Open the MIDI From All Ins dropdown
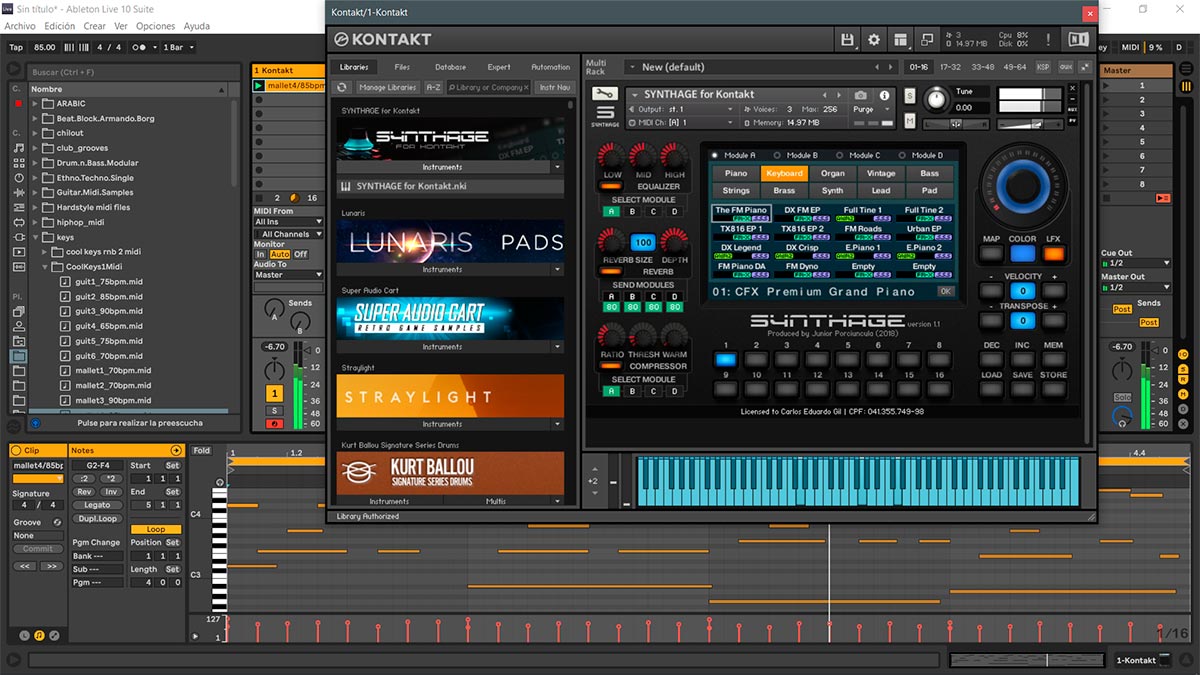1200x675 pixels. click(x=288, y=222)
